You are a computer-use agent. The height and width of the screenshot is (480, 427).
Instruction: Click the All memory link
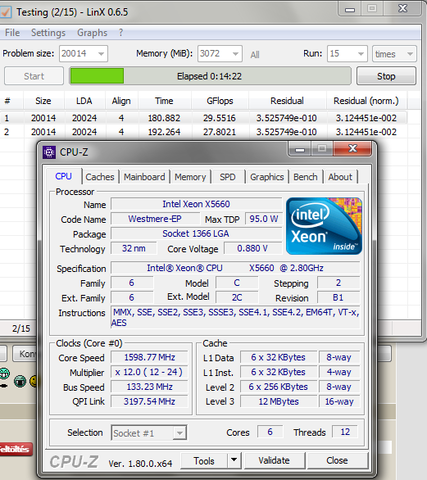click(x=255, y=55)
